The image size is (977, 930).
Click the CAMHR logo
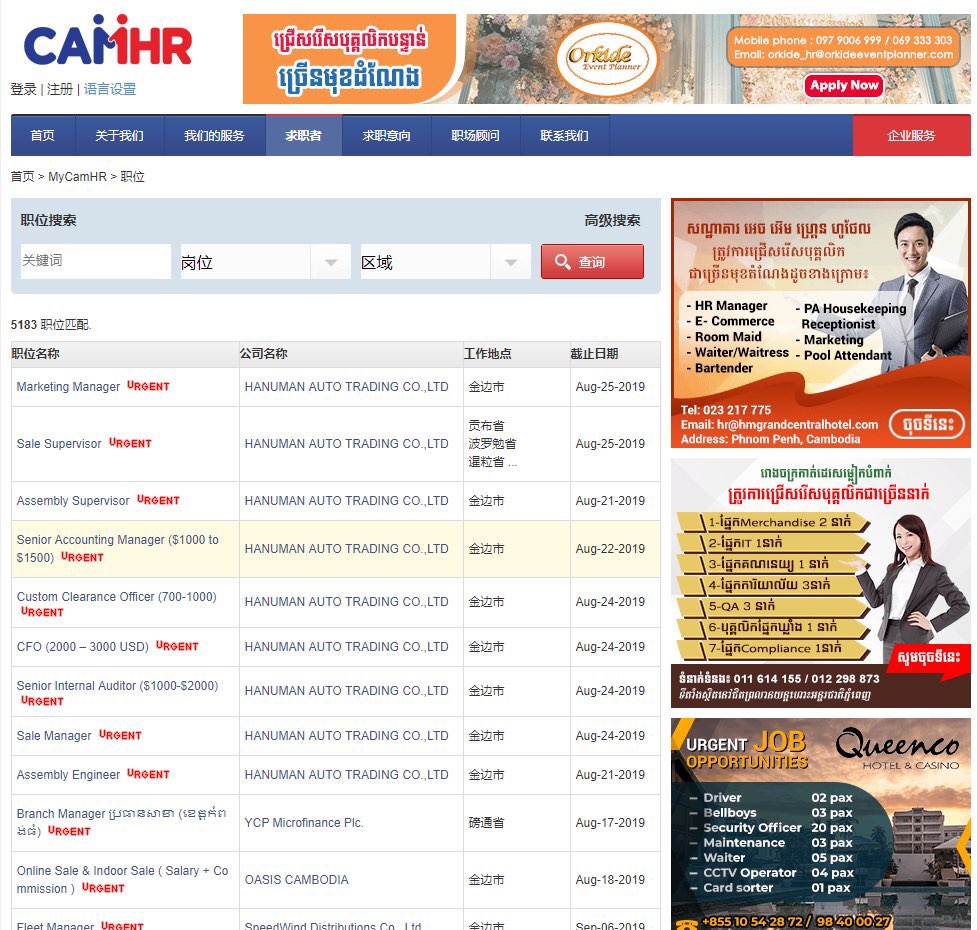(108, 40)
